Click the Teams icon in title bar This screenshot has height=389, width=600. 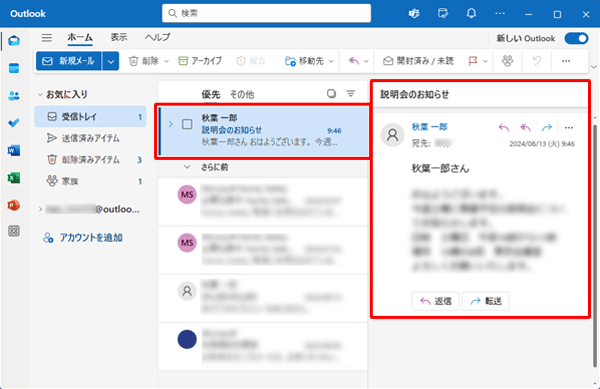414,14
